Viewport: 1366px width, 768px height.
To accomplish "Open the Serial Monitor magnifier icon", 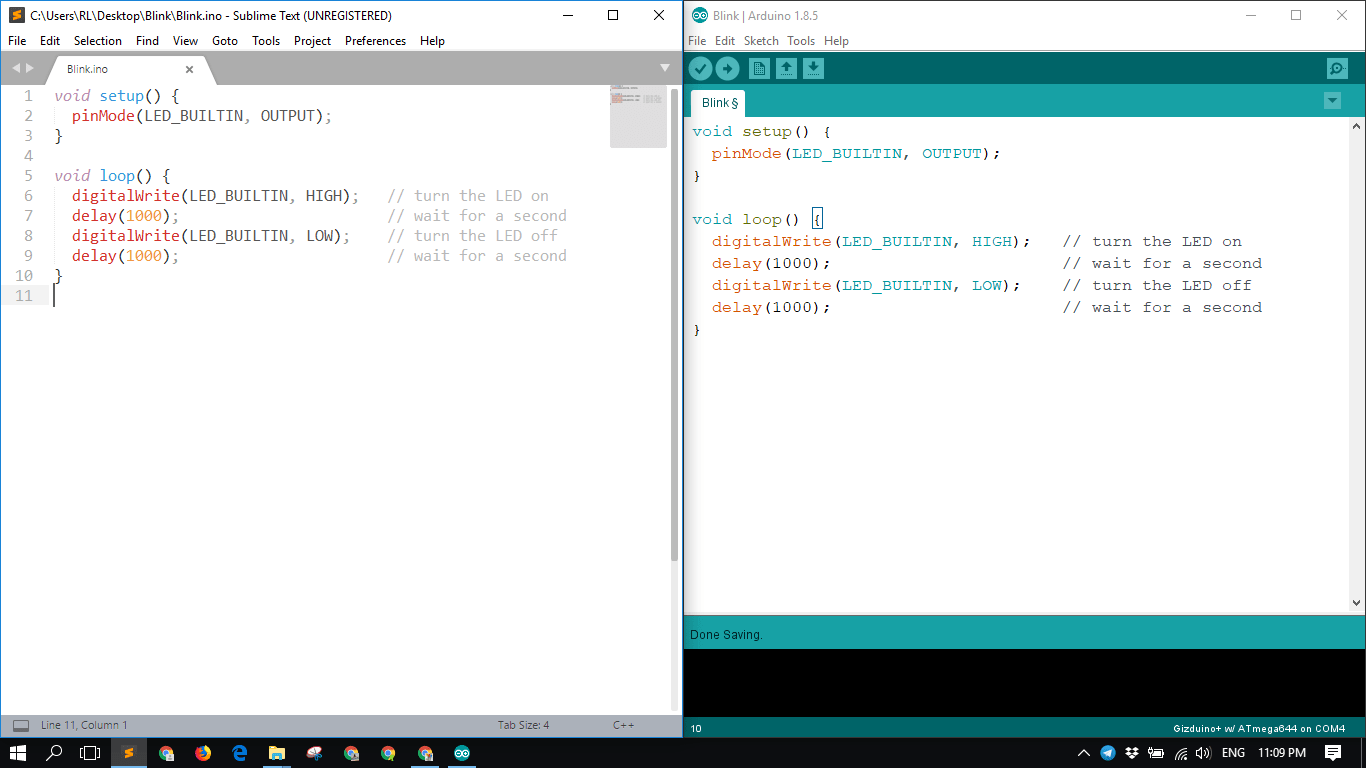I will (1336, 68).
